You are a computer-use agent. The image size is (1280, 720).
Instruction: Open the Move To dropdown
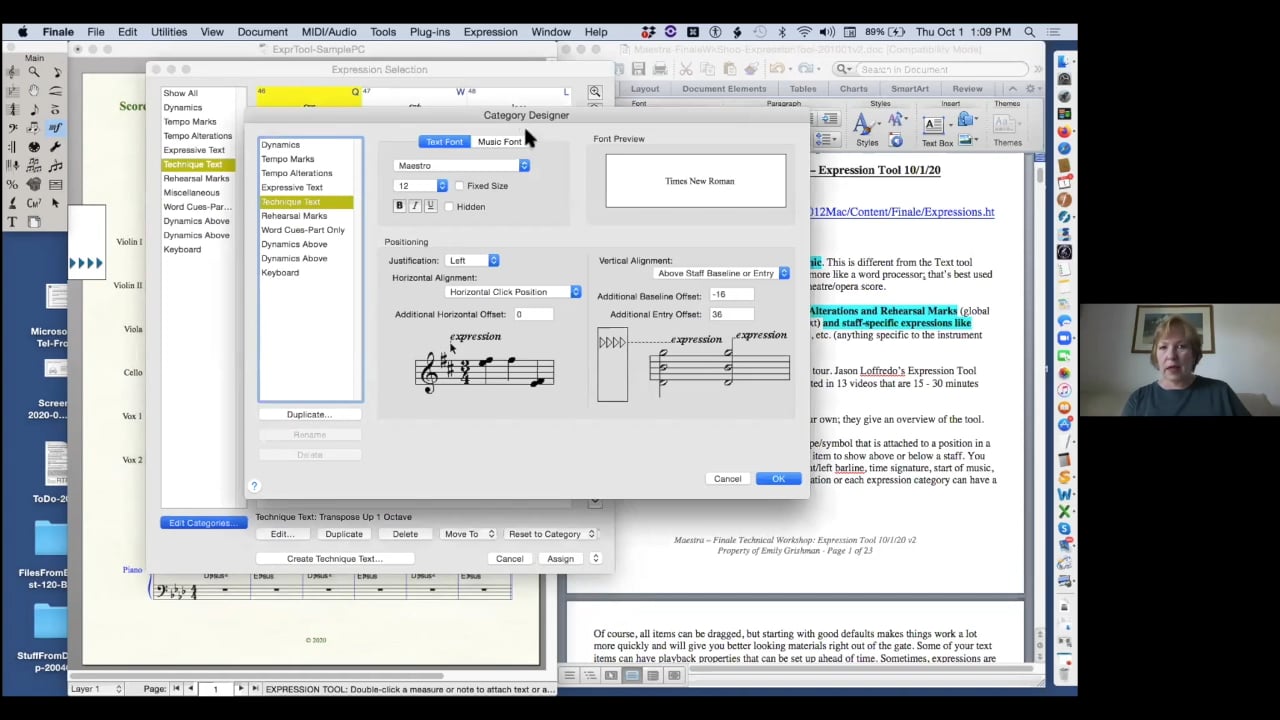pos(468,534)
